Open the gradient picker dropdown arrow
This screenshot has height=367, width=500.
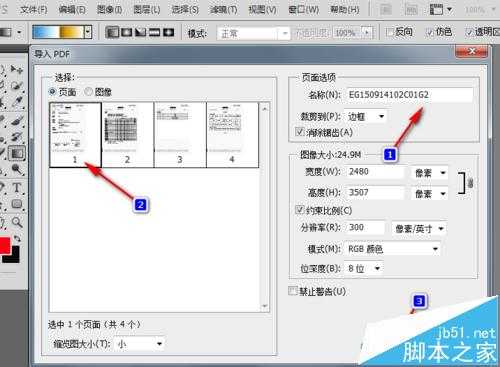88,32
